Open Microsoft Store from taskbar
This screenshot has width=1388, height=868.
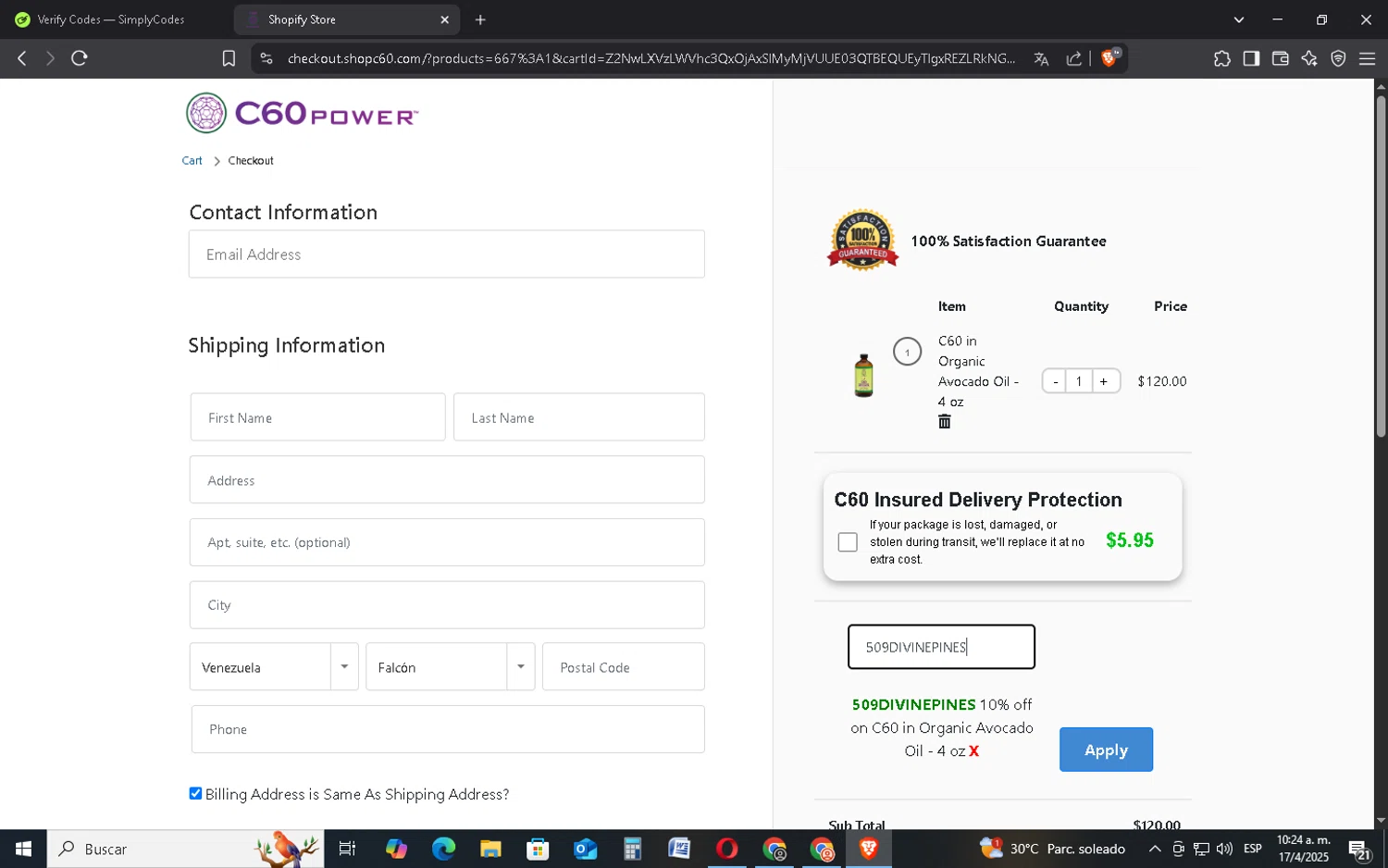click(x=538, y=849)
